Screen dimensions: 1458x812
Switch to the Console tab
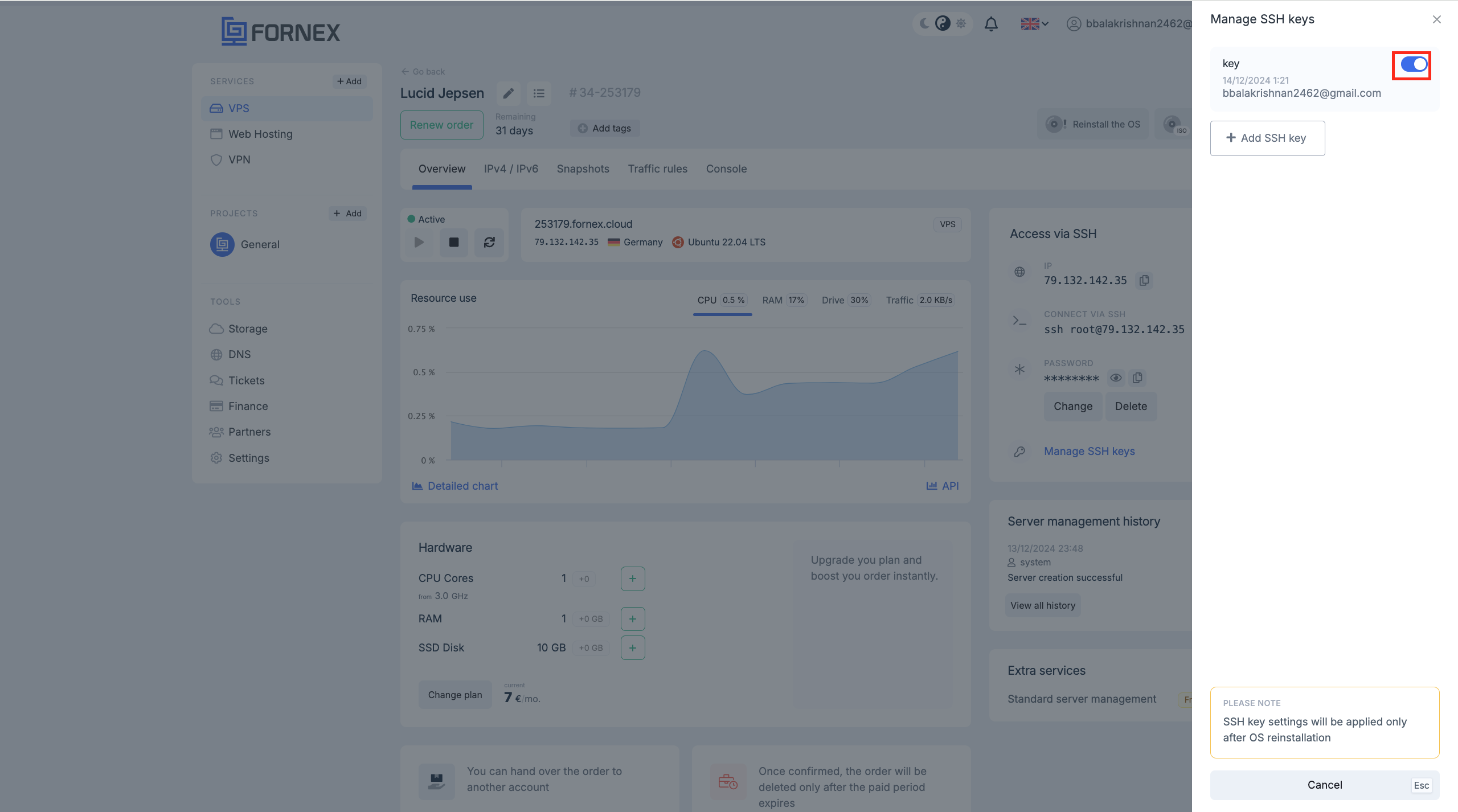726,169
